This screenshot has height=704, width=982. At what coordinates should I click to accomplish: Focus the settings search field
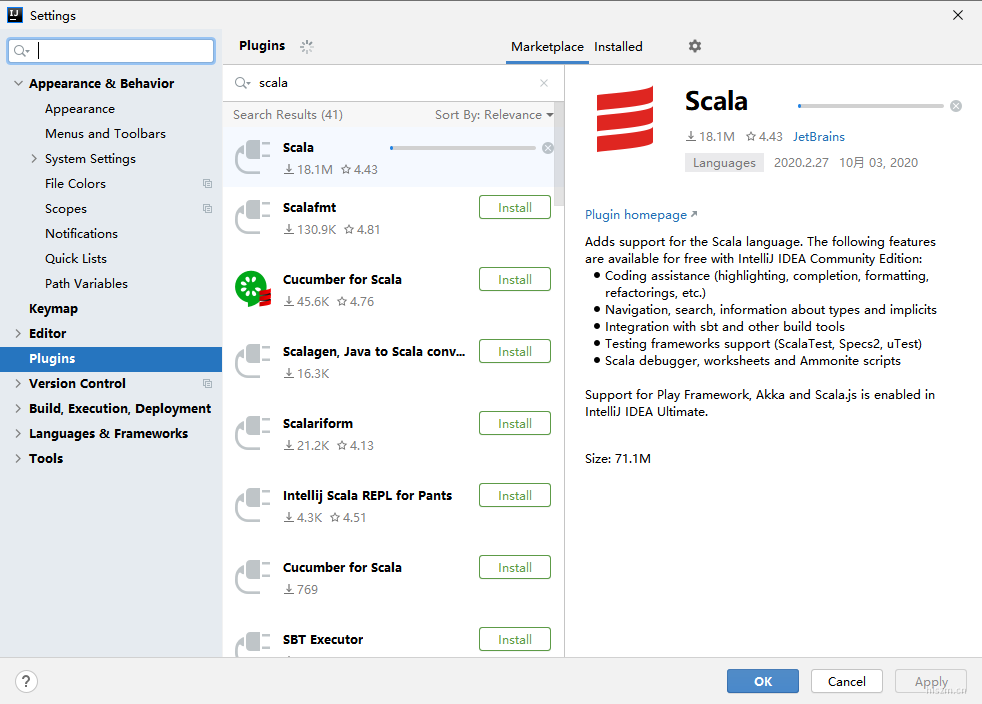pyautogui.click(x=111, y=51)
